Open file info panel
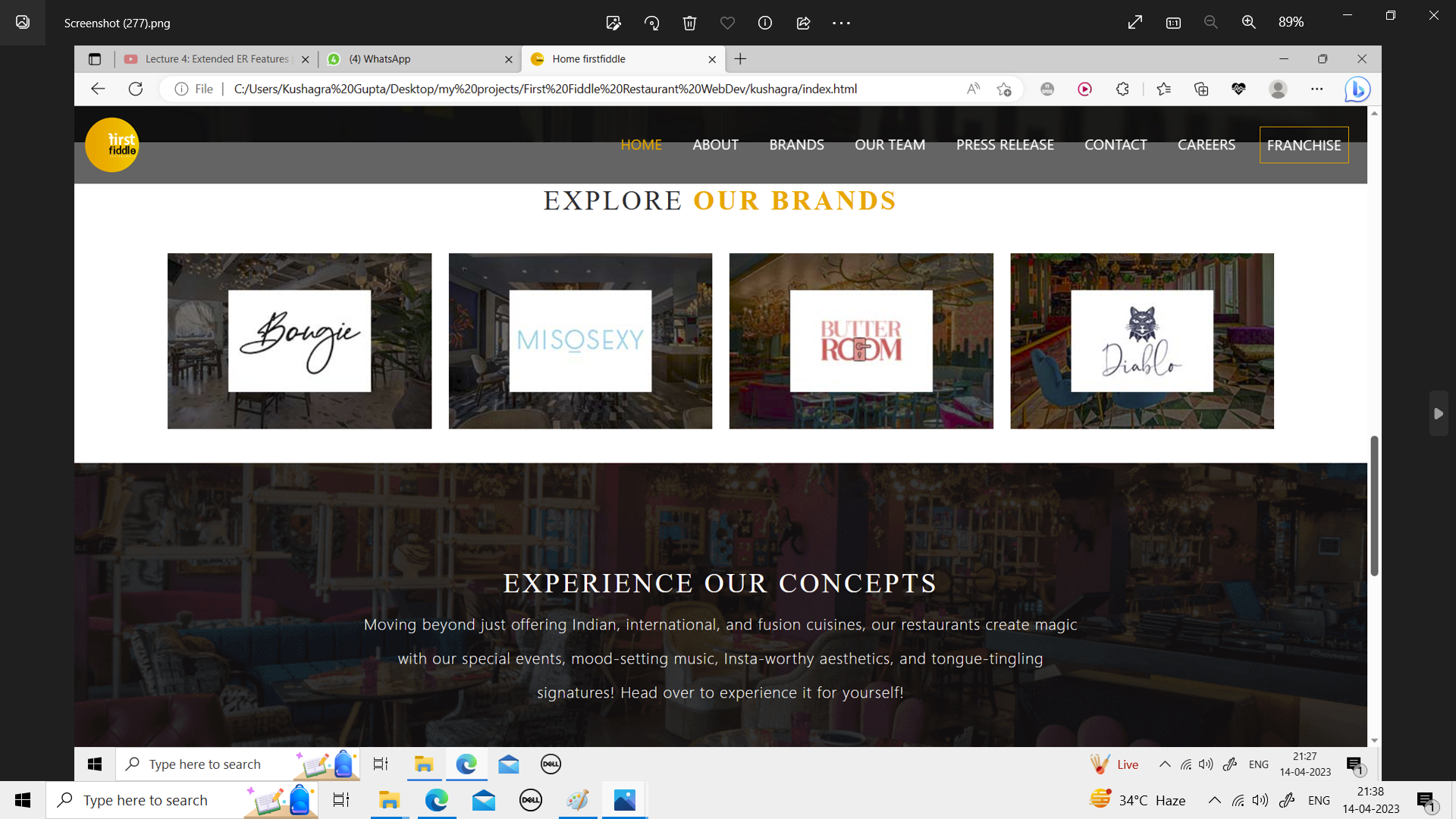Image resolution: width=1456 pixels, height=819 pixels. [764, 23]
